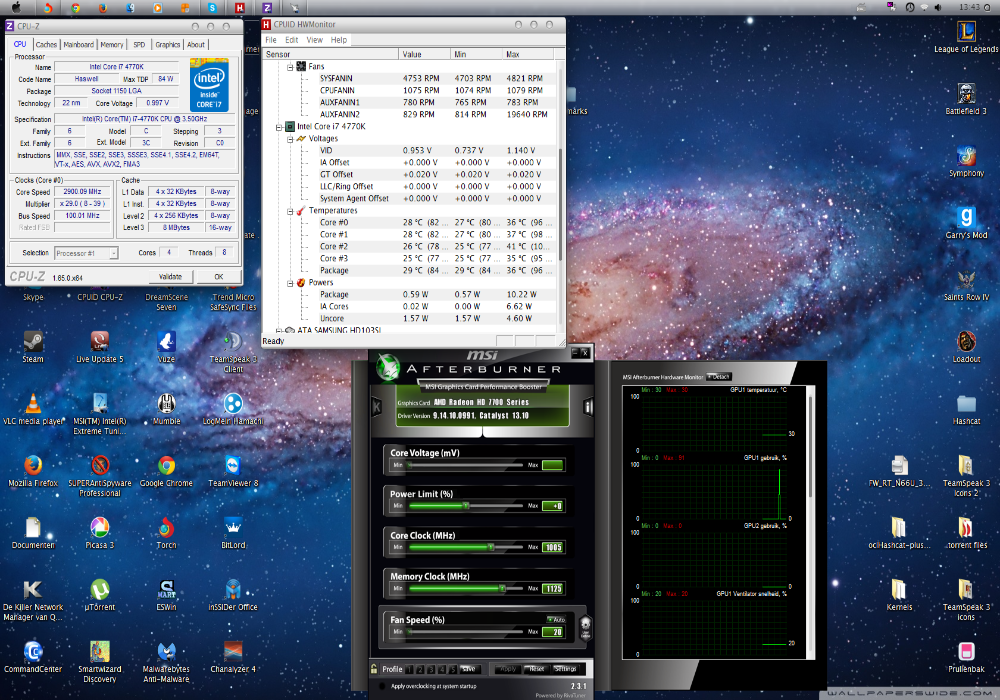Click the volume icon in the top bar

coord(938,7)
